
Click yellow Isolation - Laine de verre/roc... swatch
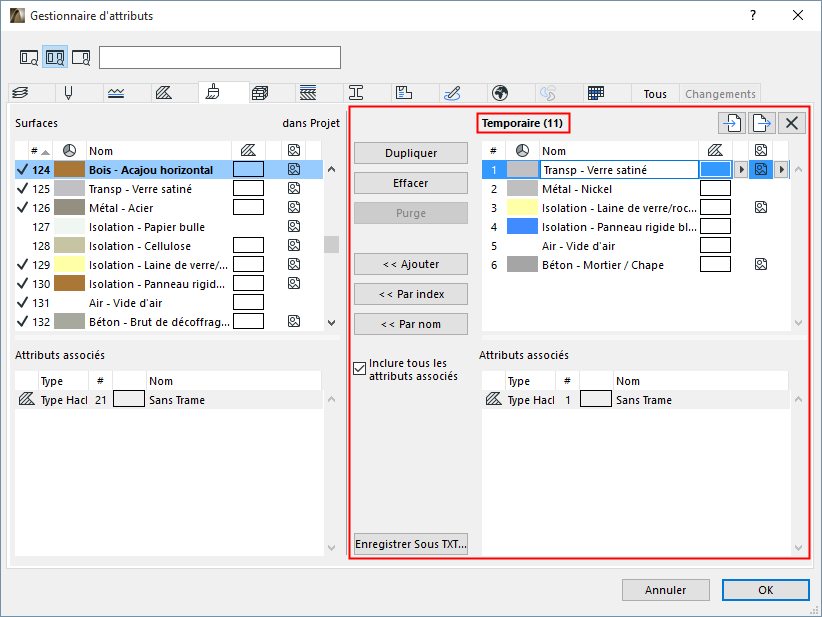click(x=522, y=208)
